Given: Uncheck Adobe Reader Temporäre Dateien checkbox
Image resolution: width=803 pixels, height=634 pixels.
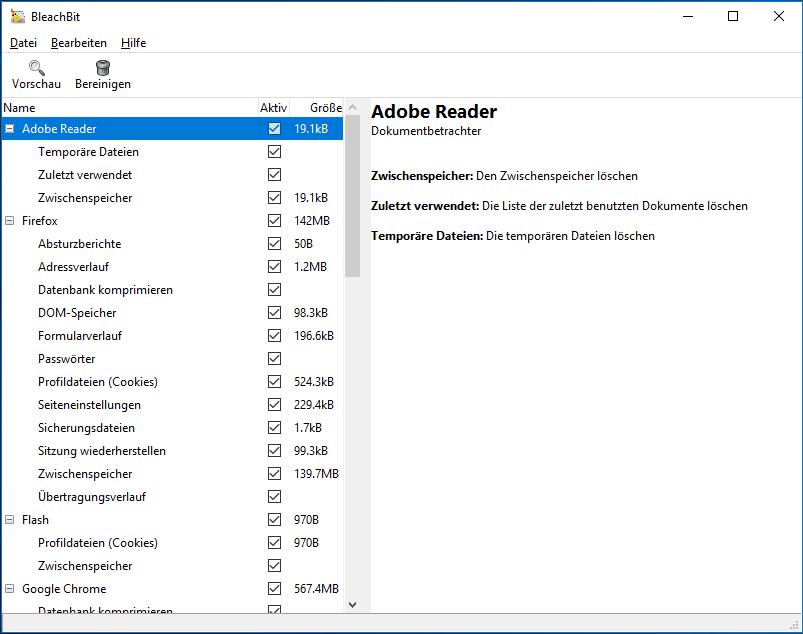Looking at the screenshot, I should tap(274, 152).
